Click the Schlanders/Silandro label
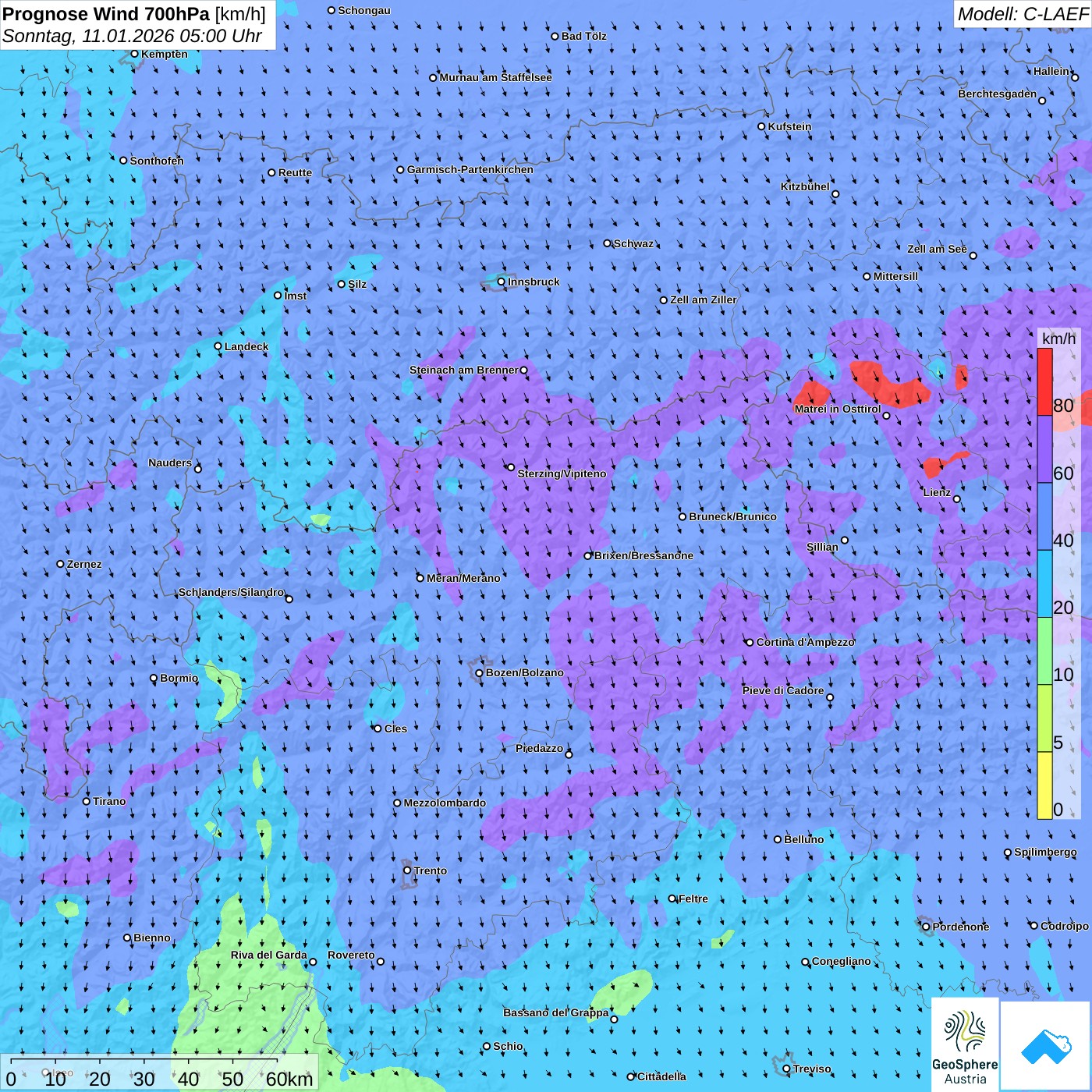 [x=232, y=592]
